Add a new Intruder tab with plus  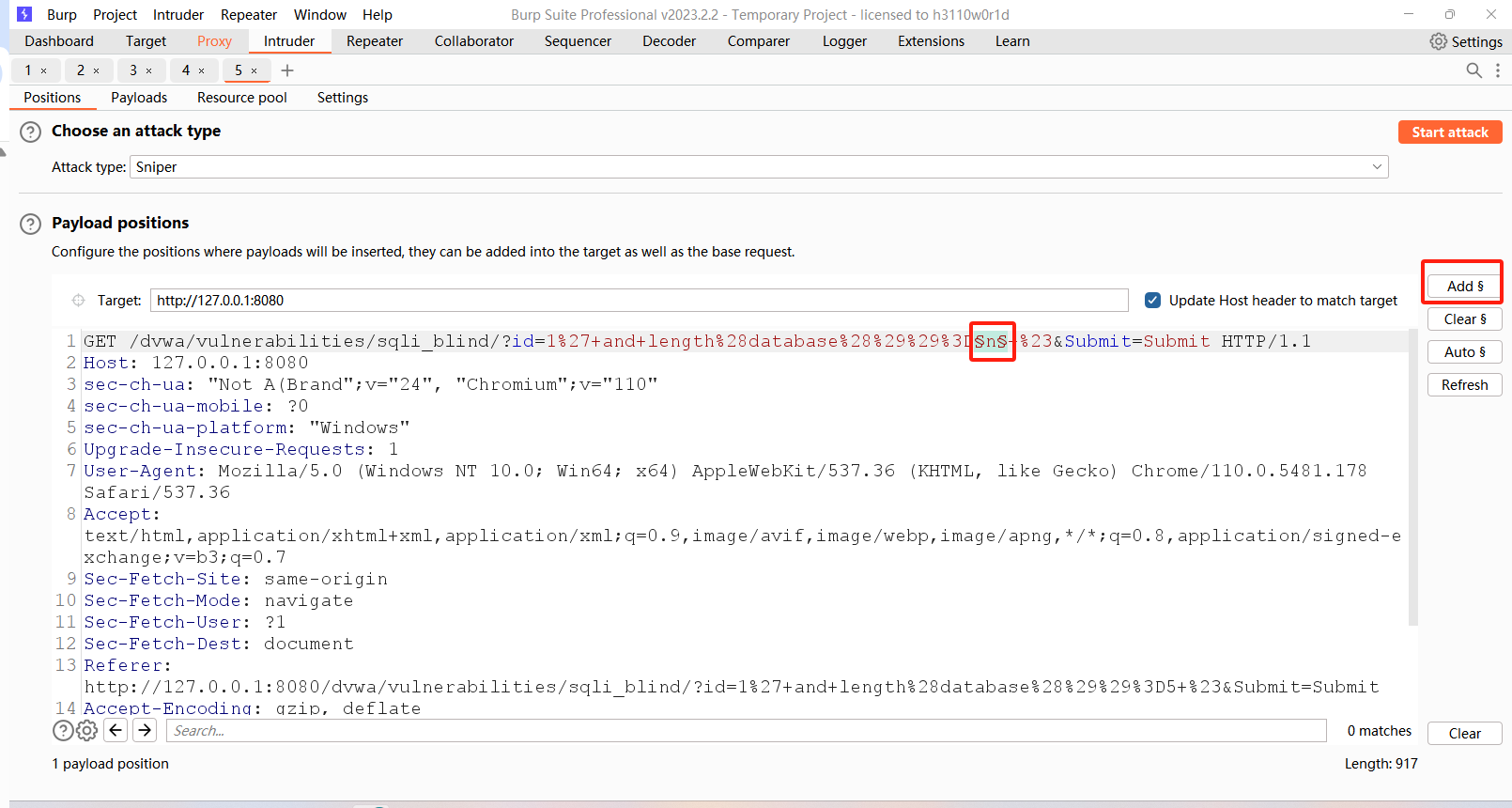point(287,70)
